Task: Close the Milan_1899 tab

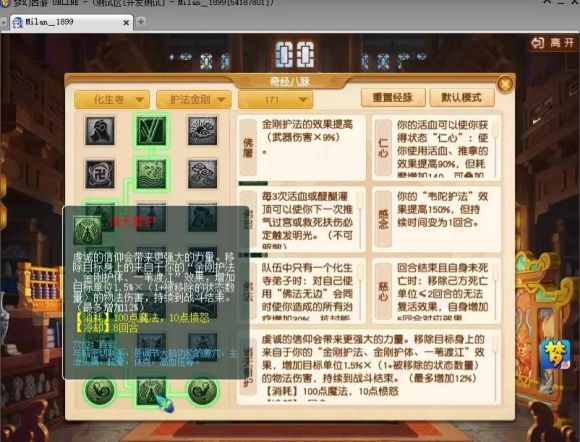Action: click(126, 23)
